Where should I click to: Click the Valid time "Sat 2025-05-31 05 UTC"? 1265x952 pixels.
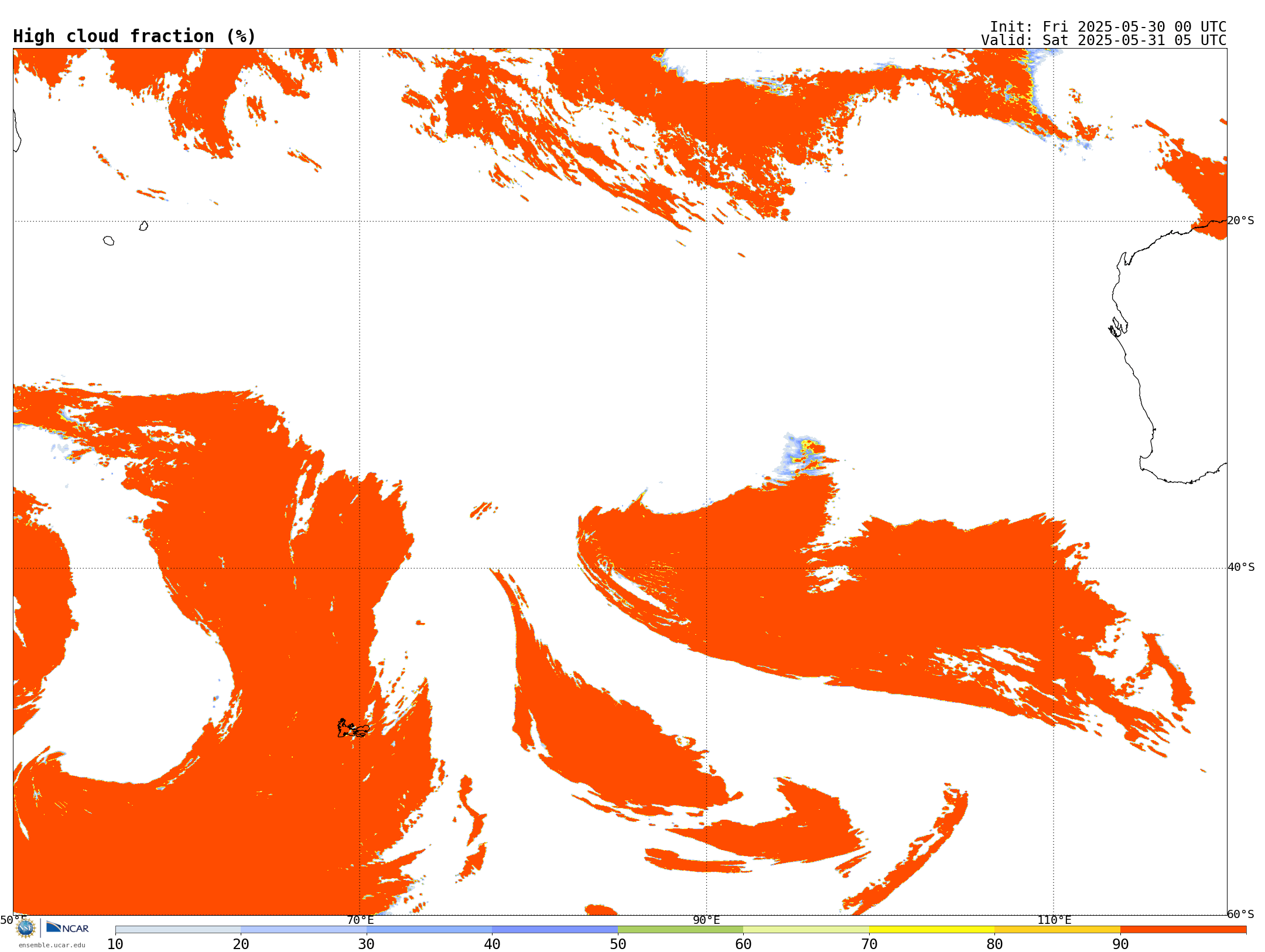pyautogui.click(x=1134, y=40)
